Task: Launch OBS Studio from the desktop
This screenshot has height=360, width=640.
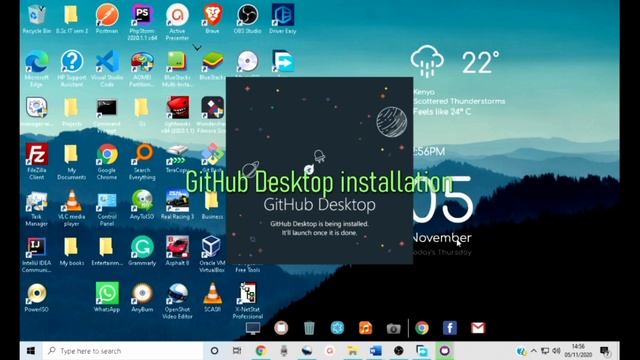Action: 247,18
